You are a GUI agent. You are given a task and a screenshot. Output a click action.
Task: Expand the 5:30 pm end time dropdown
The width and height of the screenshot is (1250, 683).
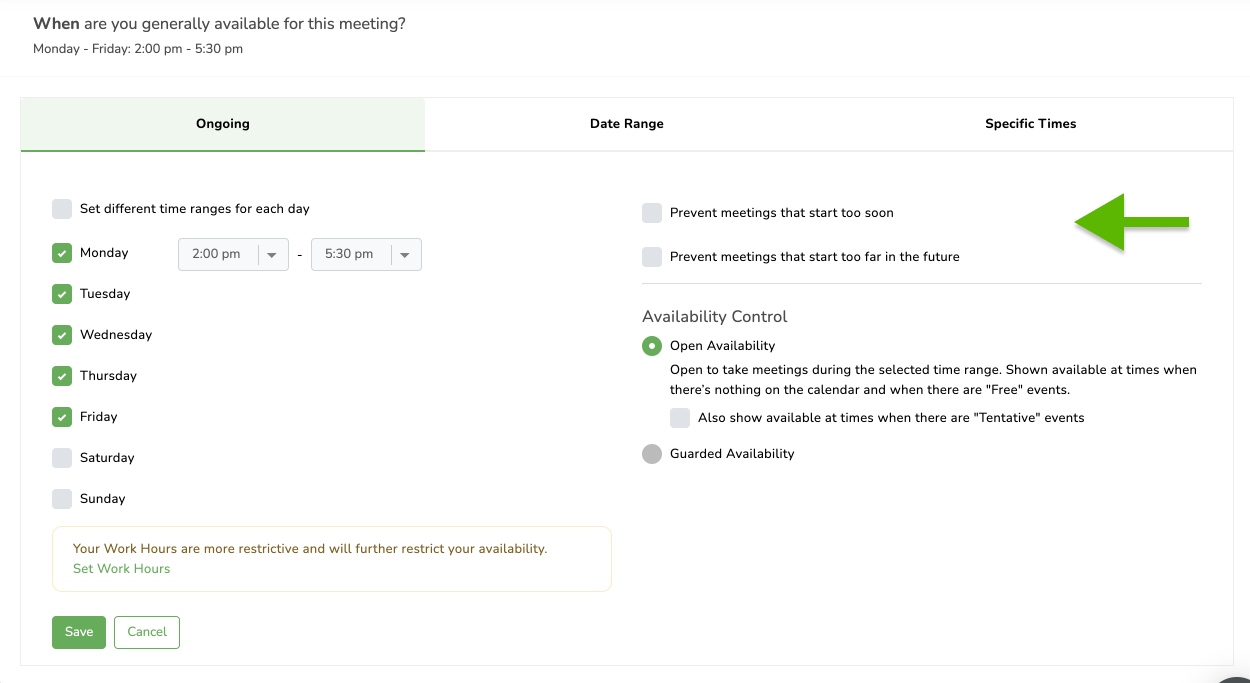pos(366,255)
